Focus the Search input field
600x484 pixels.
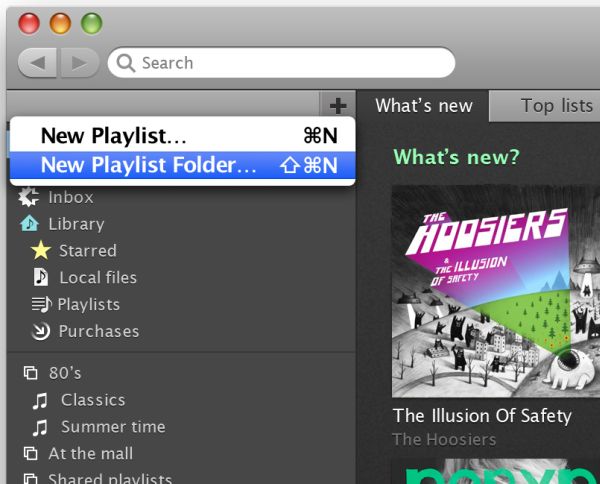point(282,63)
